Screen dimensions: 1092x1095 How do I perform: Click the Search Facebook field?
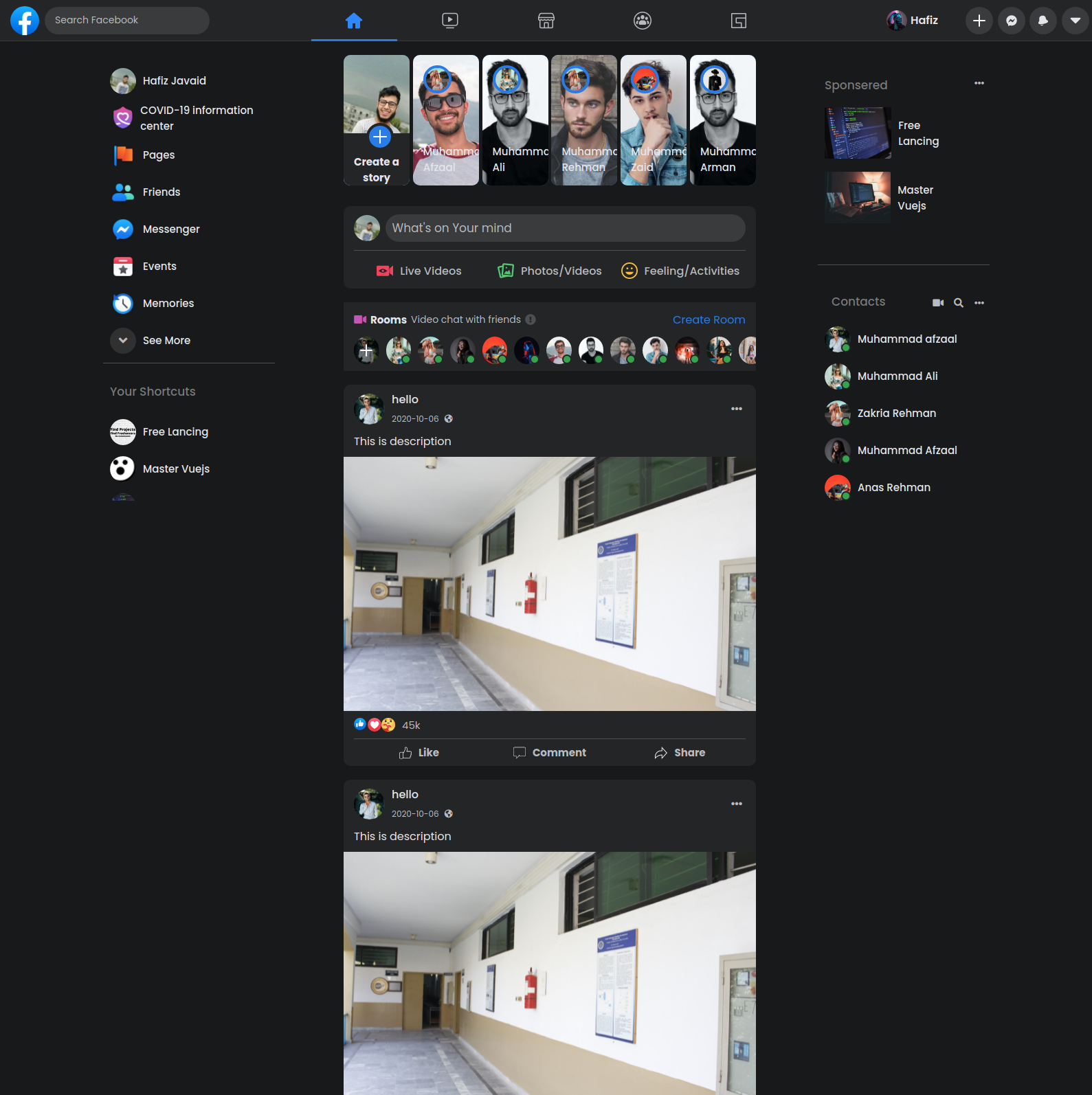coord(127,21)
